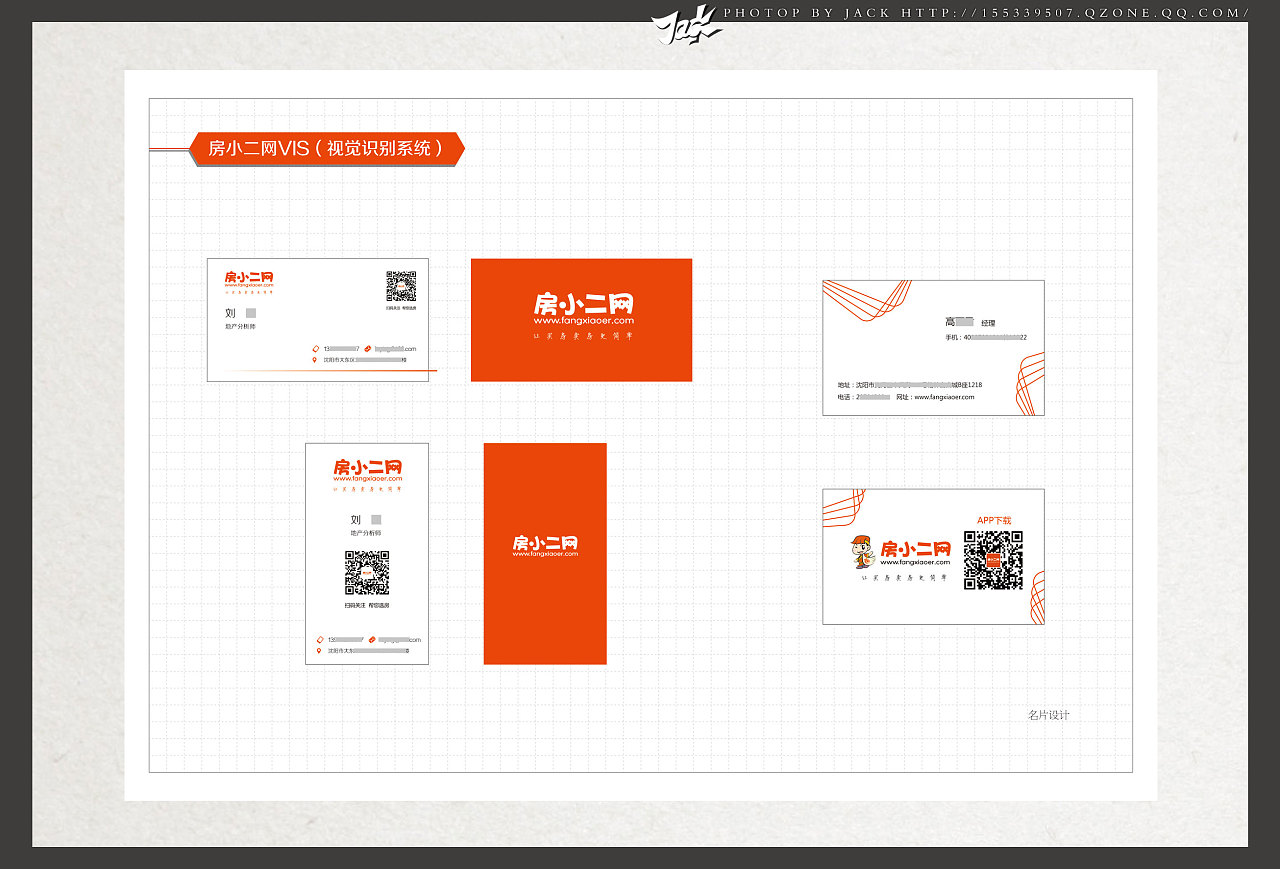Image resolution: width=1280 pixels, height=869 pixels.
Task: Click the 电话 entry on the 高 card
Action: 864,397
